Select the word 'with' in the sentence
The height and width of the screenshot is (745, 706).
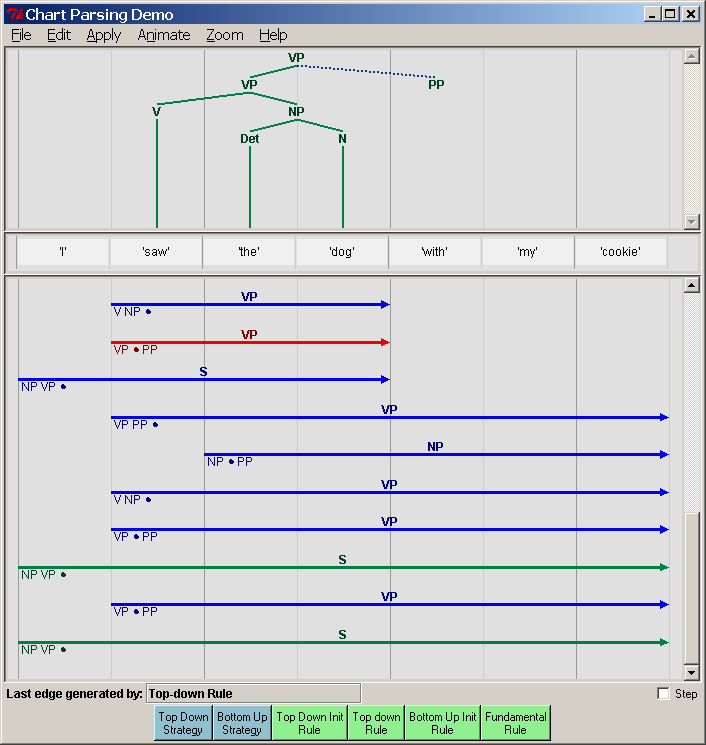[435, 251]
